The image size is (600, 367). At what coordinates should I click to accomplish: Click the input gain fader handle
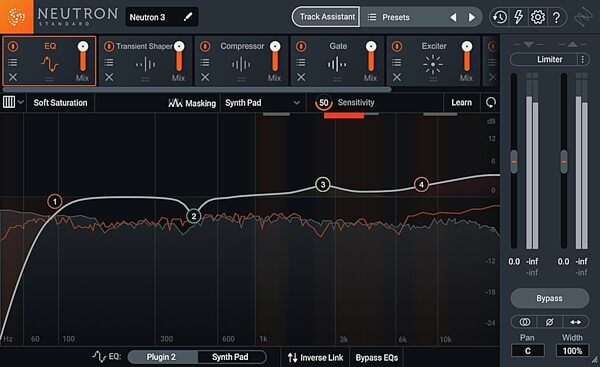tap(514, 162)
